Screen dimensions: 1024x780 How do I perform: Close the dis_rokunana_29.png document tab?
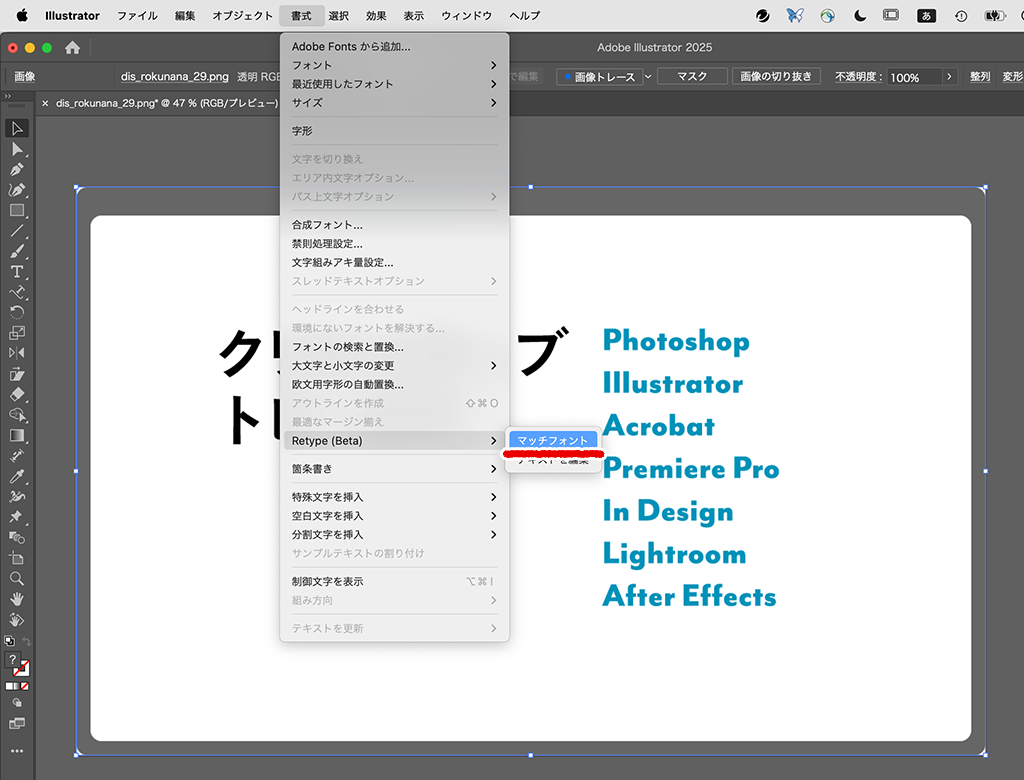pos(45,103)
